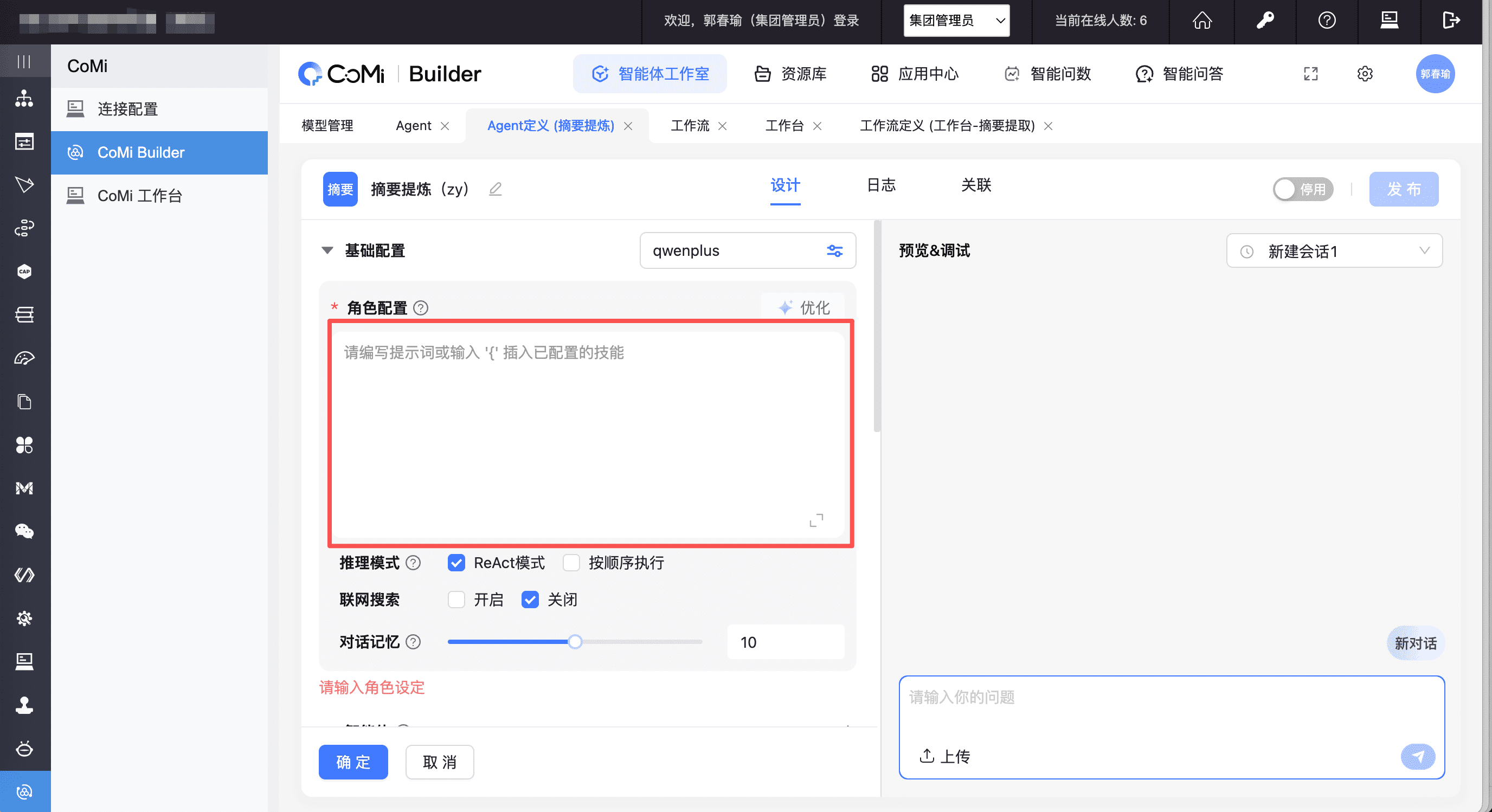The width and height of the screenshot is (1492, 812).
Task: Click the 发布 publish button
Action: click(1404, 189)
